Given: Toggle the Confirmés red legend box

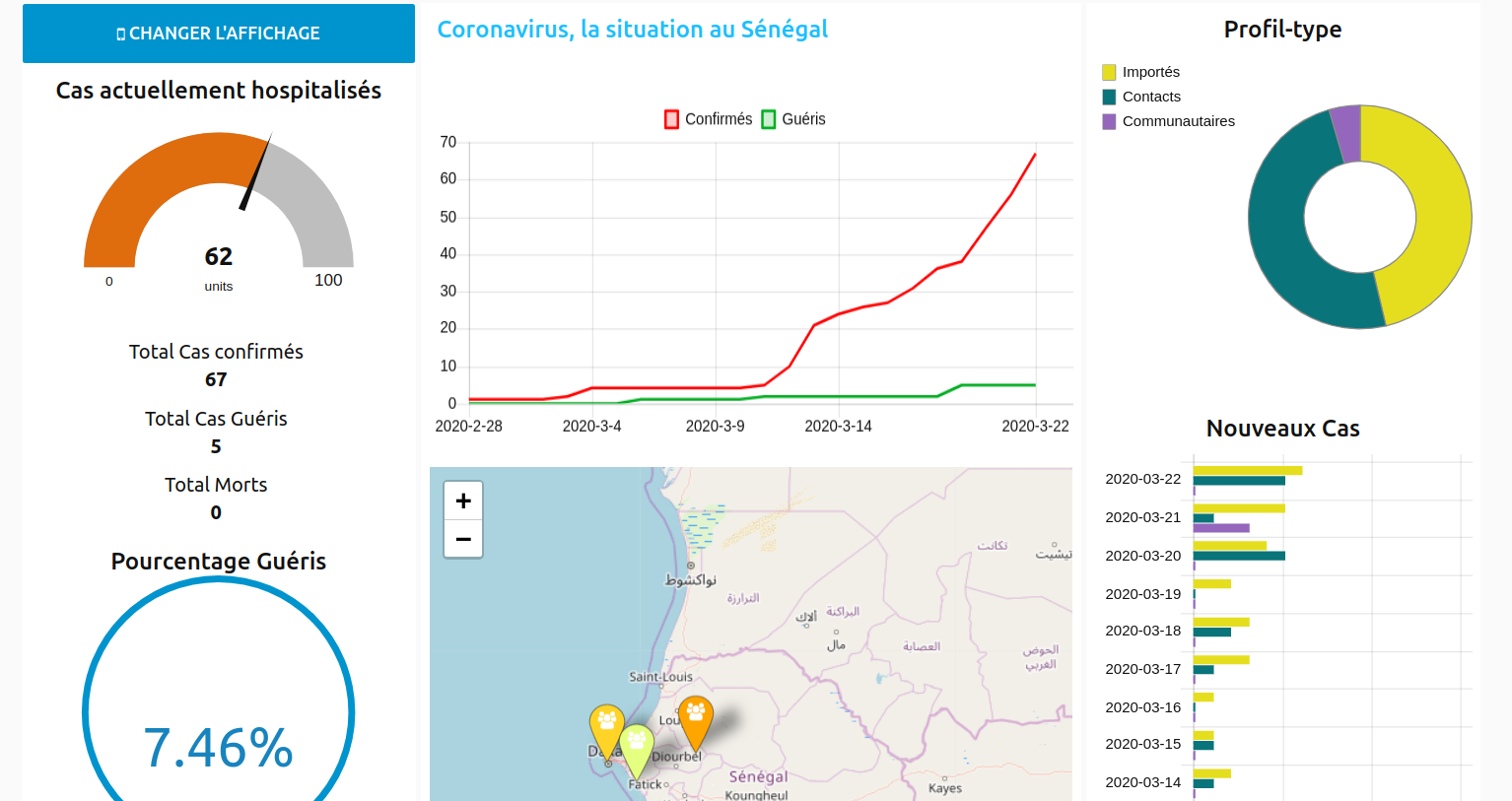Looking at the screenshot, I should click(x=671, y=119).
